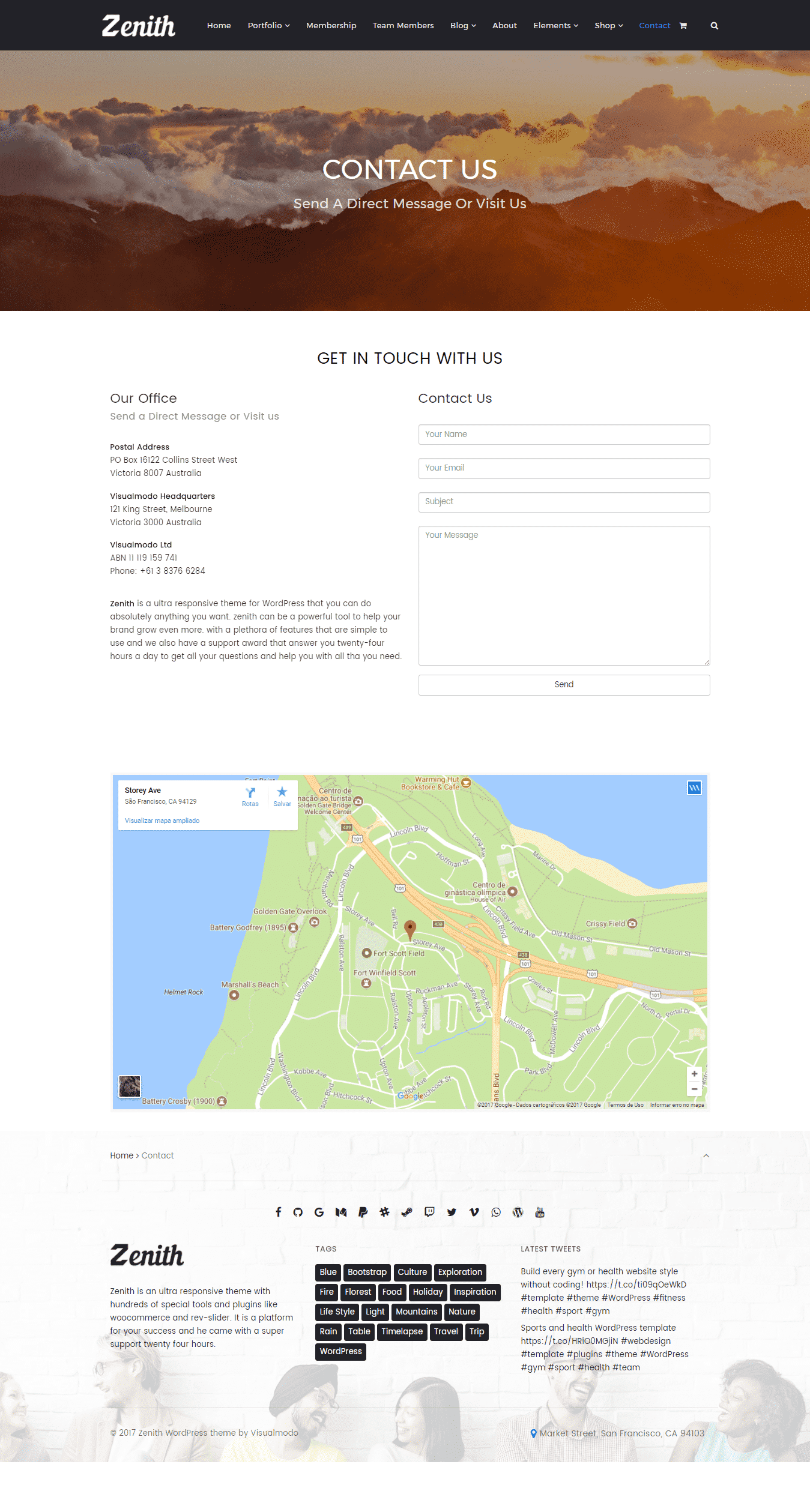This screenshot has height=1512, width=810.
Task: Click the Your Email input field
Action: (564, 468)
